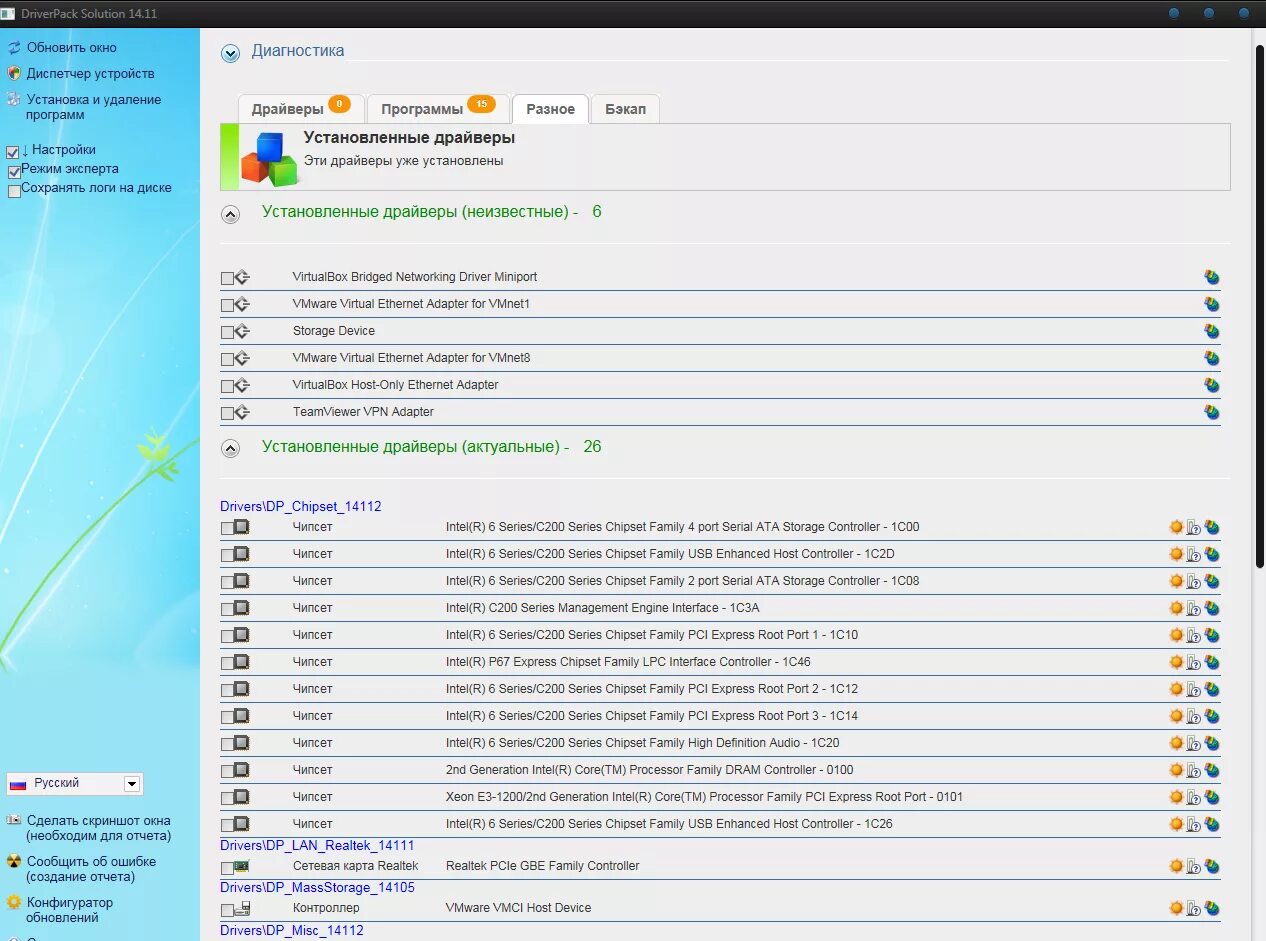Click the globe icon in the USB Enhanced Host Controller - 1C26 row
The height and width of the screenshot is (941, 1266).
[x=1212, y=824]
